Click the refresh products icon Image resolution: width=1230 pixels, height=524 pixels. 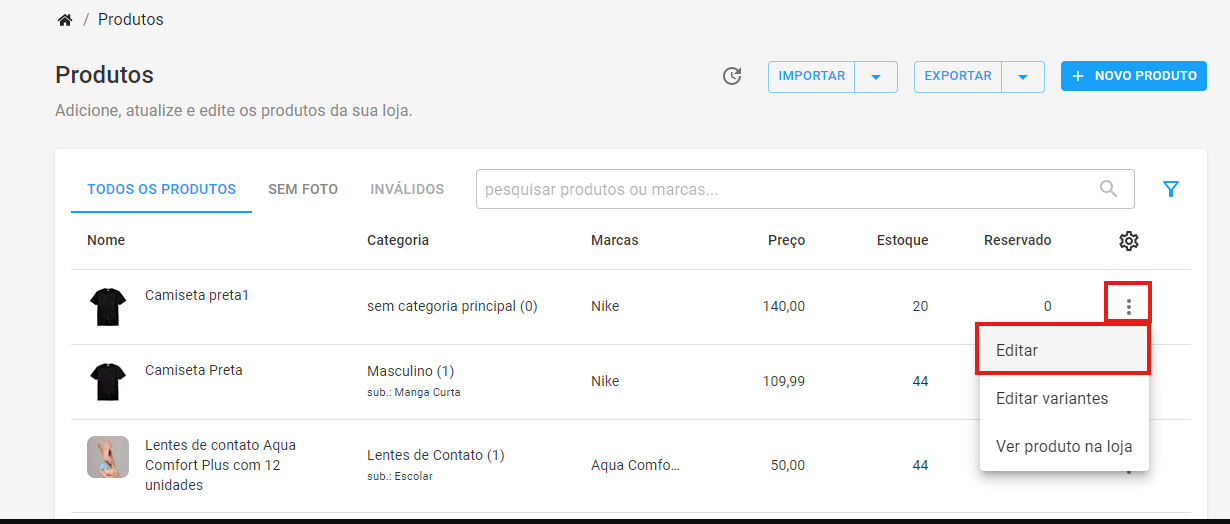[732, 76]
